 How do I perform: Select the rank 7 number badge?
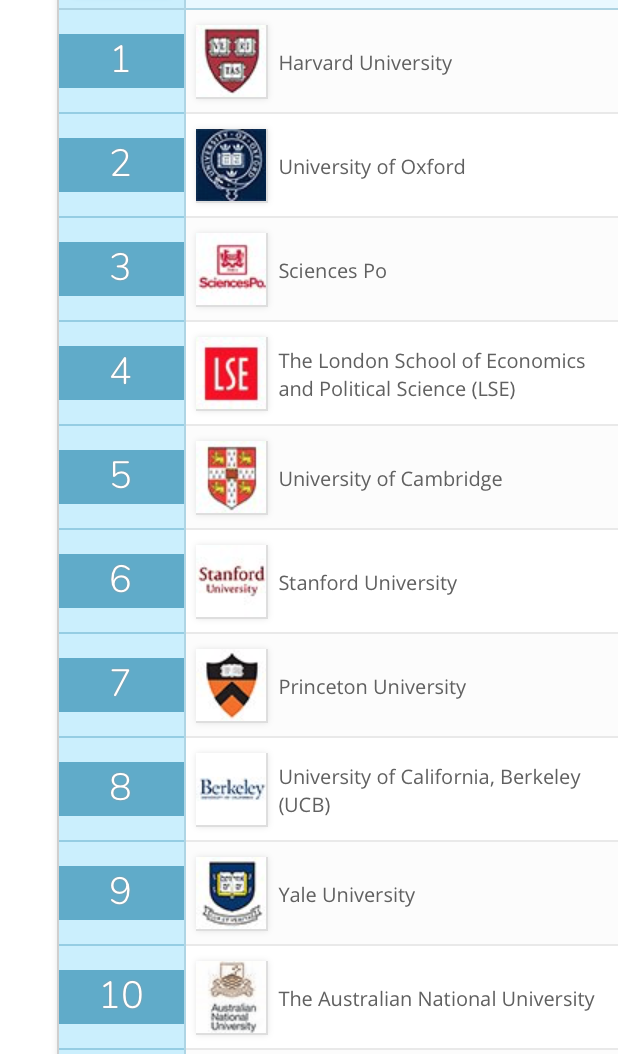click(121, 685)
